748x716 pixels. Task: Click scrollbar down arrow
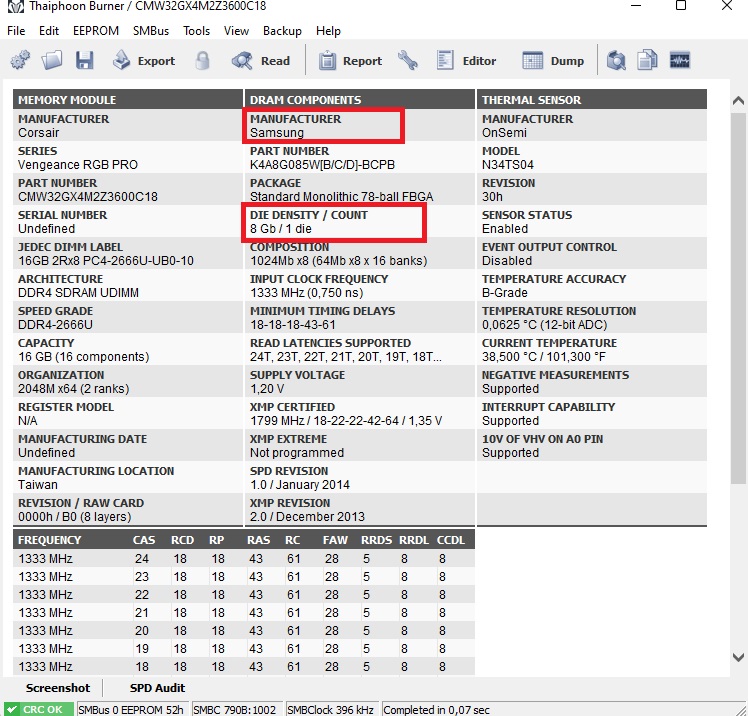click(x=738, y=657)
